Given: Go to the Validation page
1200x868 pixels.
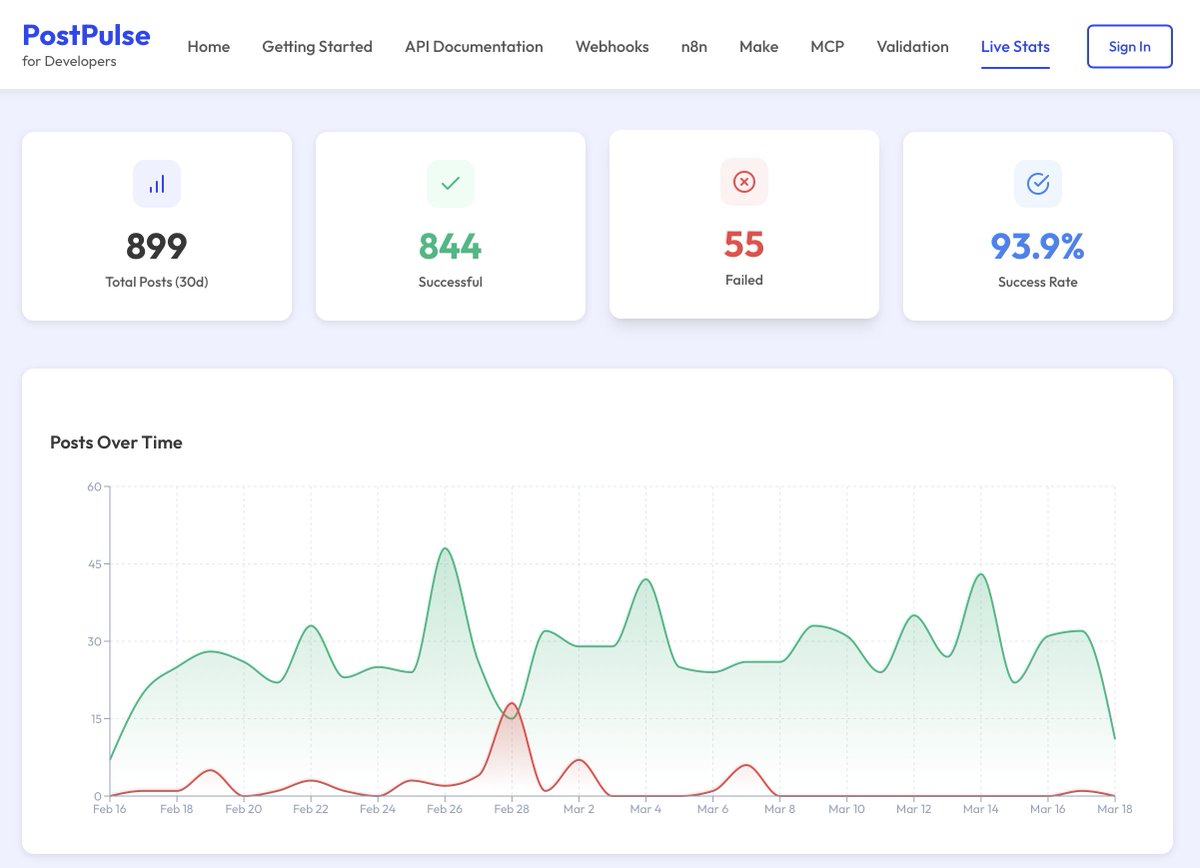Looking at the screenshot, I should 912,46.
